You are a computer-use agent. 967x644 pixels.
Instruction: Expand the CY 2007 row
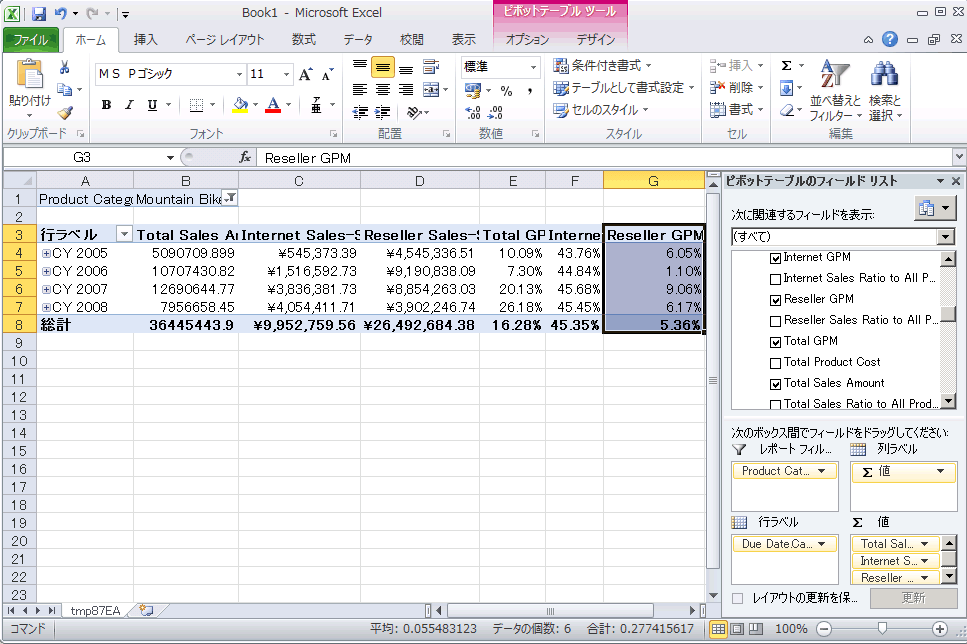click(46, 289)
